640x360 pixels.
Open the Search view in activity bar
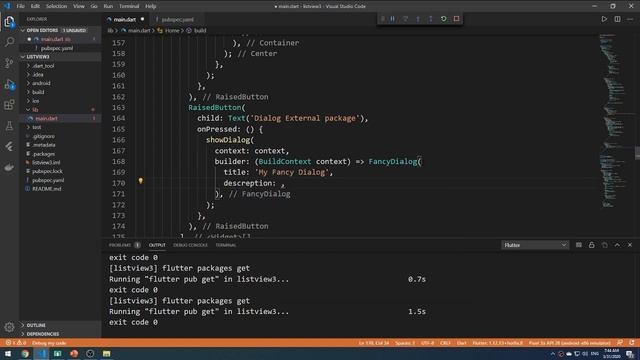tap(9, 42)
